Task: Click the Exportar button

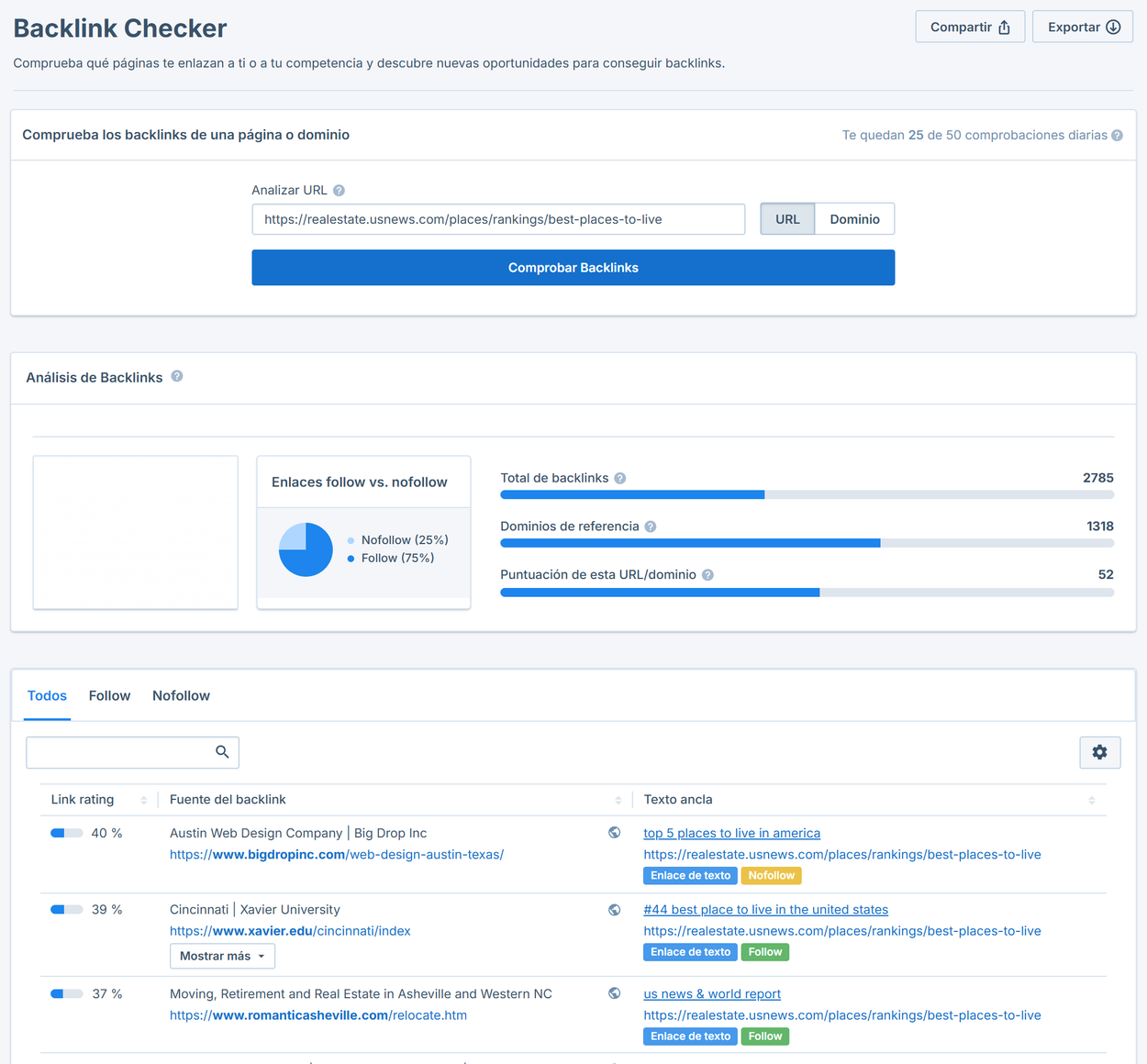Action: click(x=1083, y=27)
